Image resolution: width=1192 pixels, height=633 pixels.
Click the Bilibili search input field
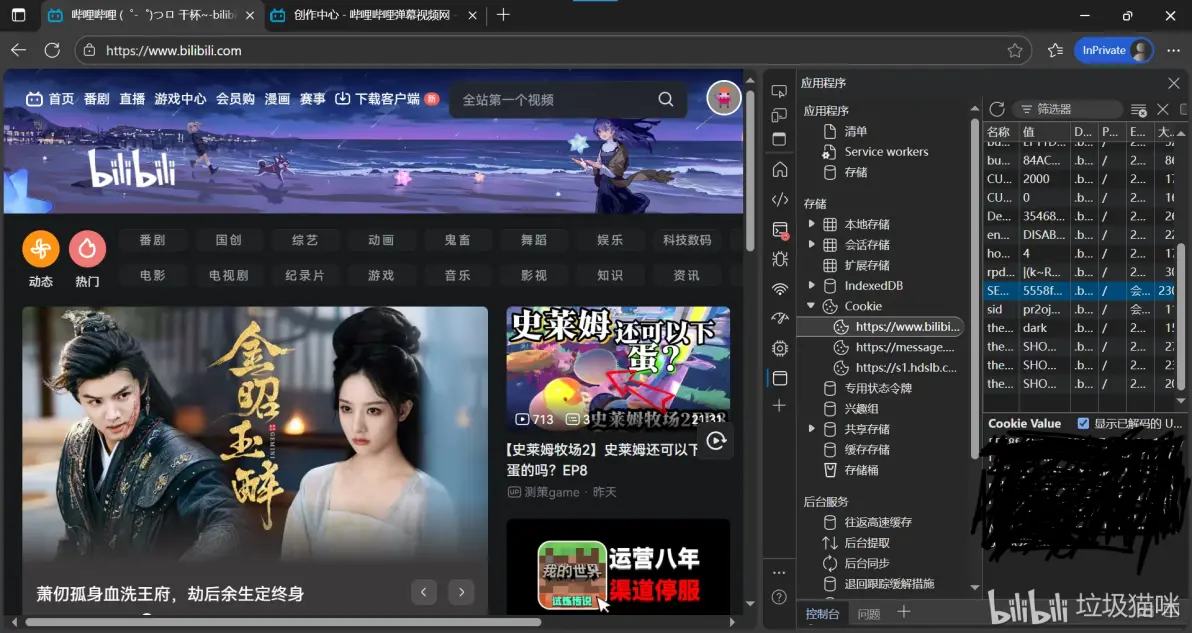click(x=555, y=100)
